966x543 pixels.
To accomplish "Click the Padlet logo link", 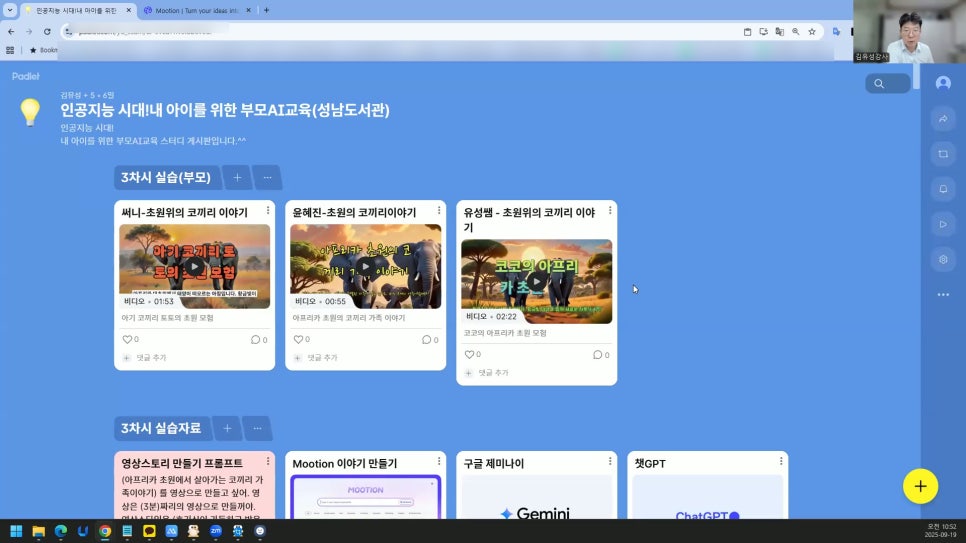I will (x=25, y=76).
